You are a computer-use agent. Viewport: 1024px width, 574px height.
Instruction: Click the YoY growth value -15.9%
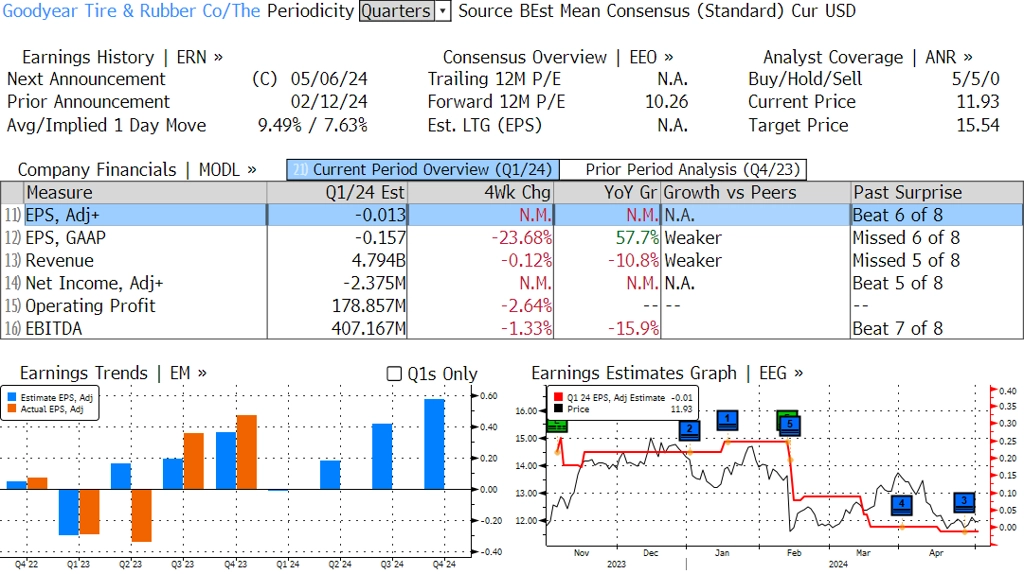(x=633, y=328)
